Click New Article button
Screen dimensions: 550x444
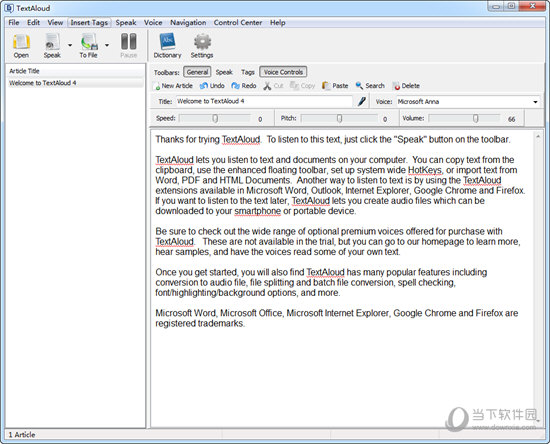click(174, 86)
